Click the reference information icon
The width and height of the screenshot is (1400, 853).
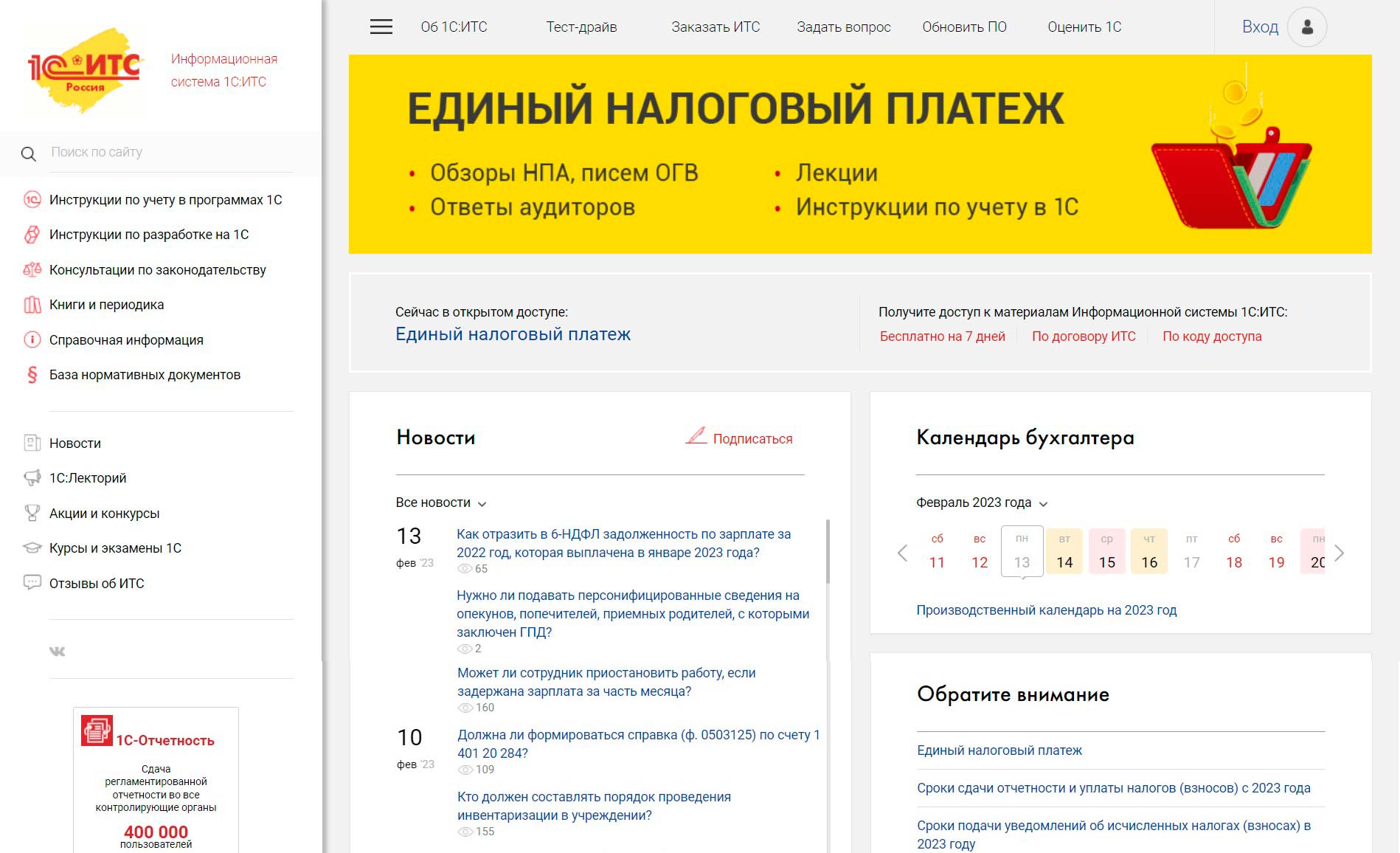[x=32, y=339]
